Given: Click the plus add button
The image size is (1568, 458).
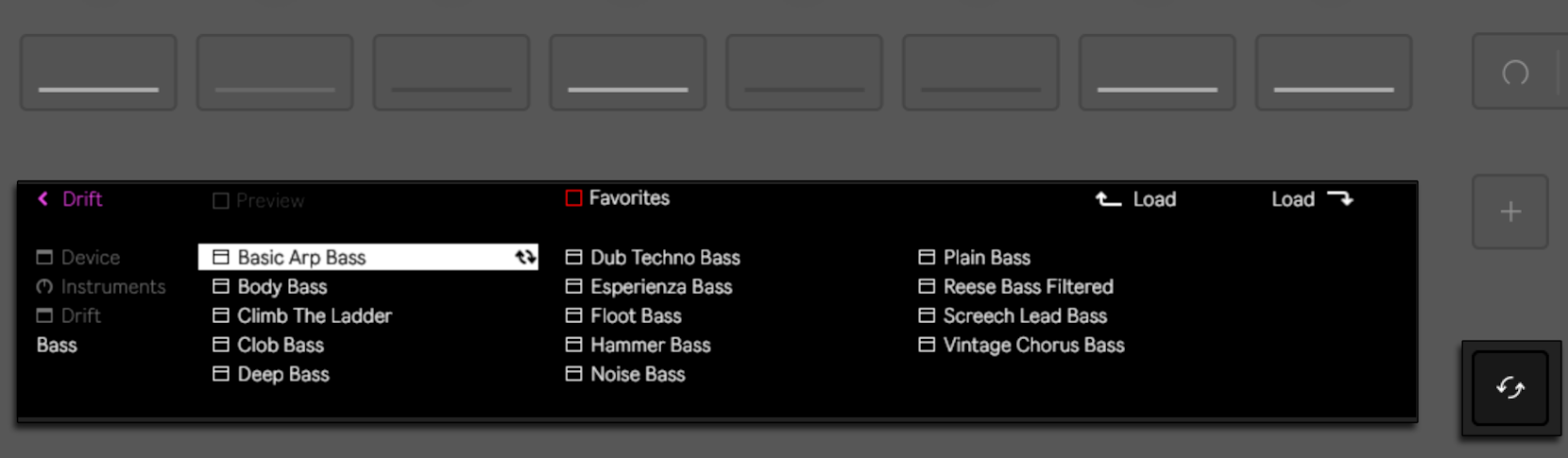Looking at the screenshot, I should point(1509,212).
